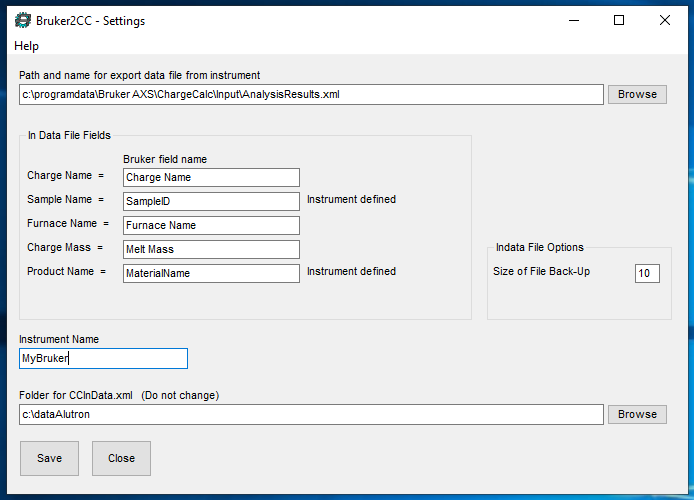
Task: Click the CCInData.xml folder path field
Action: 311,415
